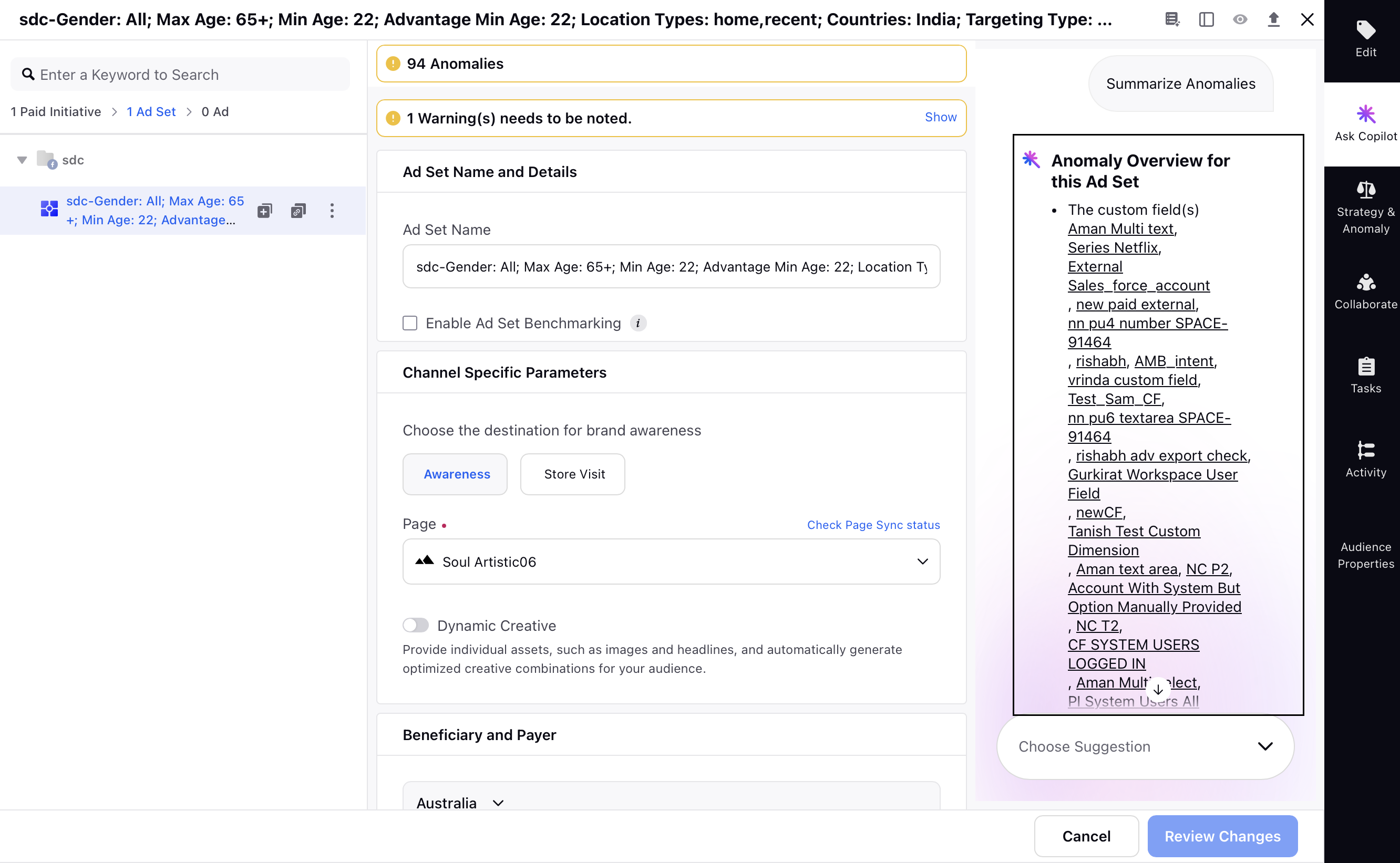Select the Store Visit destination
This screenshot has height=863, width=1400.
[x=573, y=474]
